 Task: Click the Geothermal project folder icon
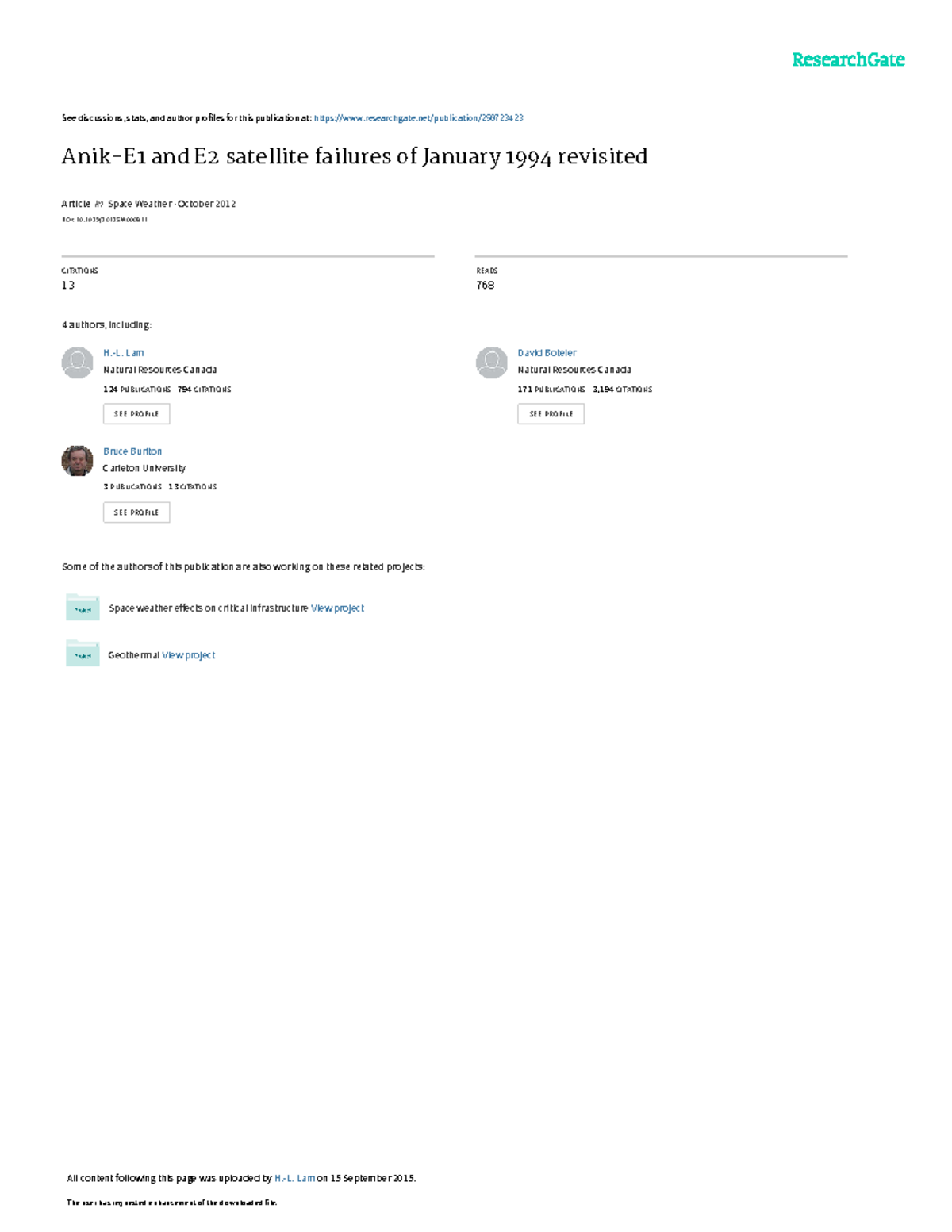(83, 653)
